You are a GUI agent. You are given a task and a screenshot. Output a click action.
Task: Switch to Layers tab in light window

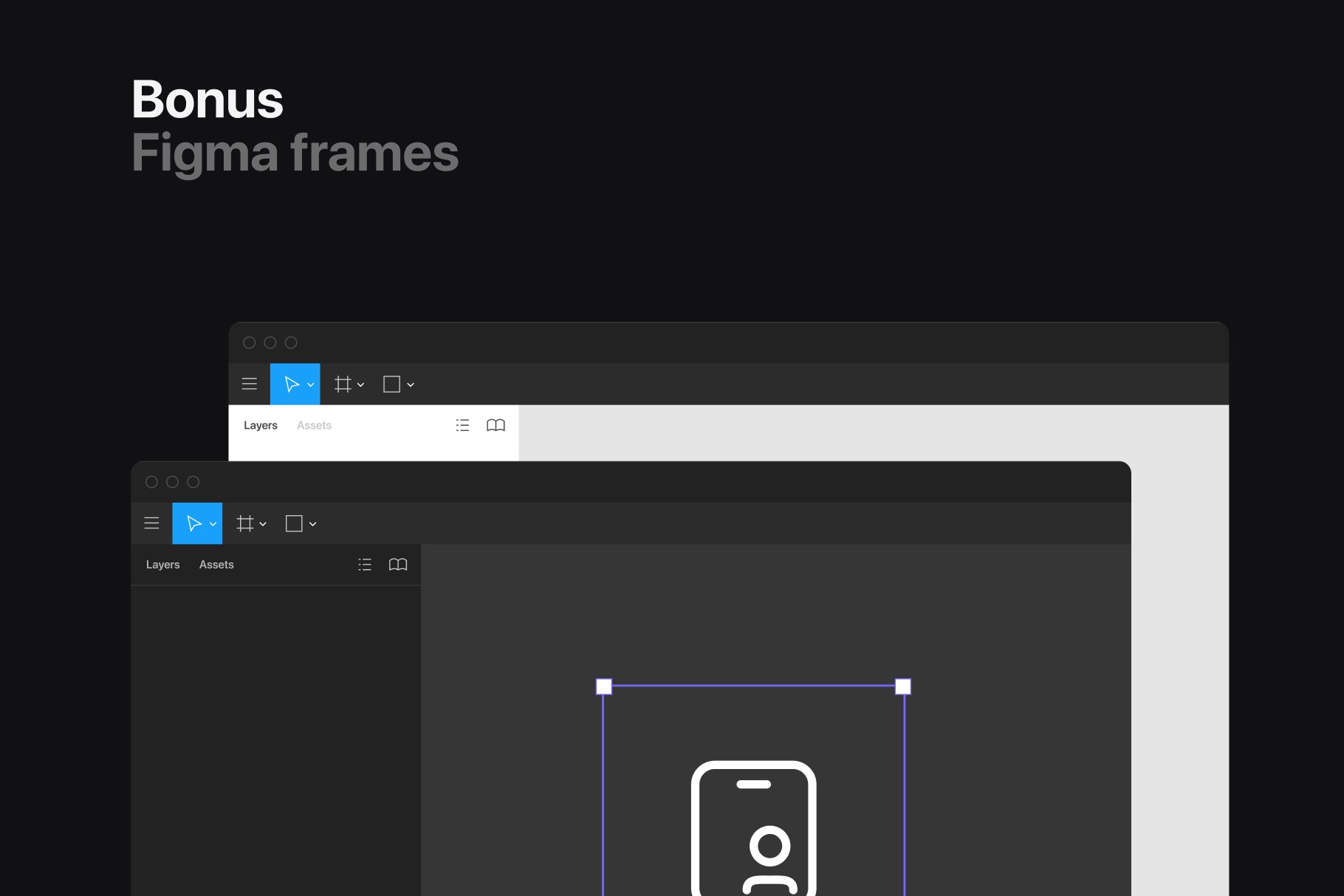pos(261,425)
